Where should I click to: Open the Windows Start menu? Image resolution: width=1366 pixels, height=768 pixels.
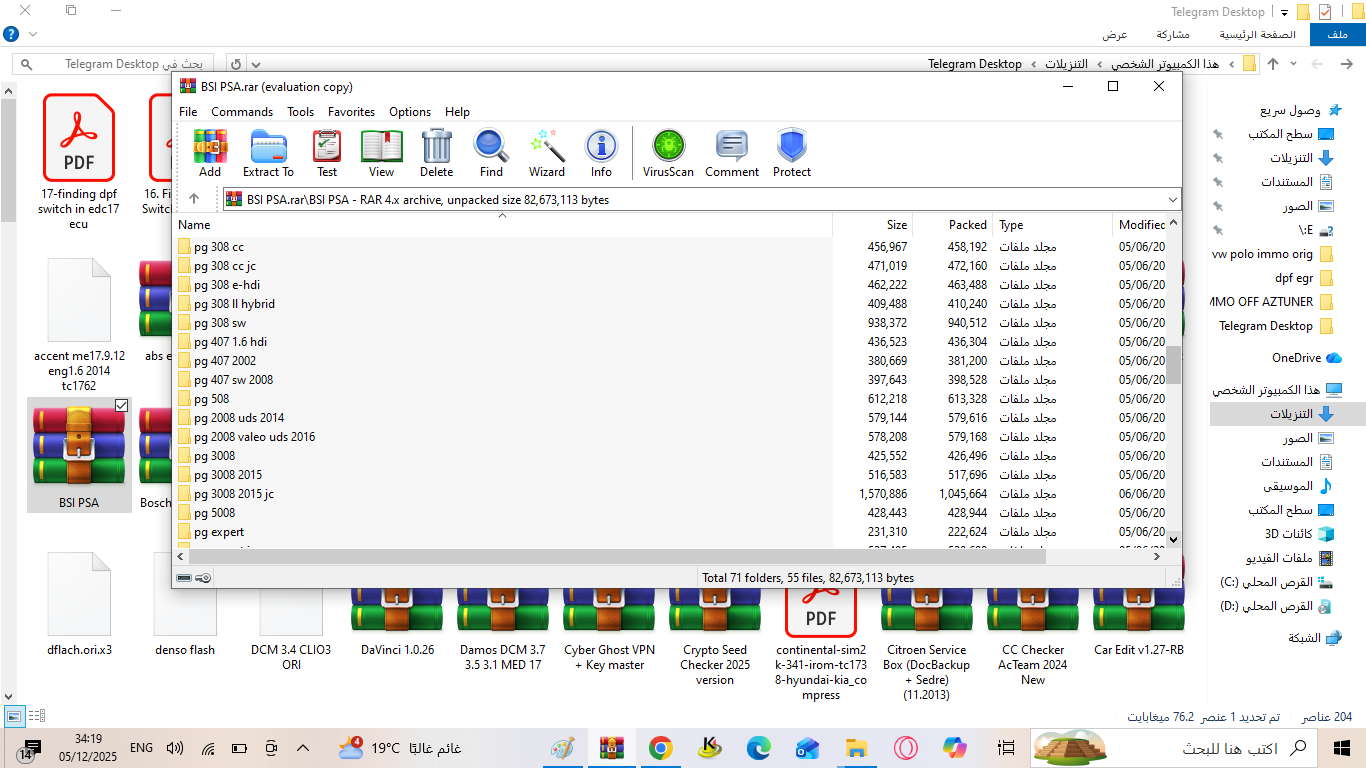pos(1342,747)
